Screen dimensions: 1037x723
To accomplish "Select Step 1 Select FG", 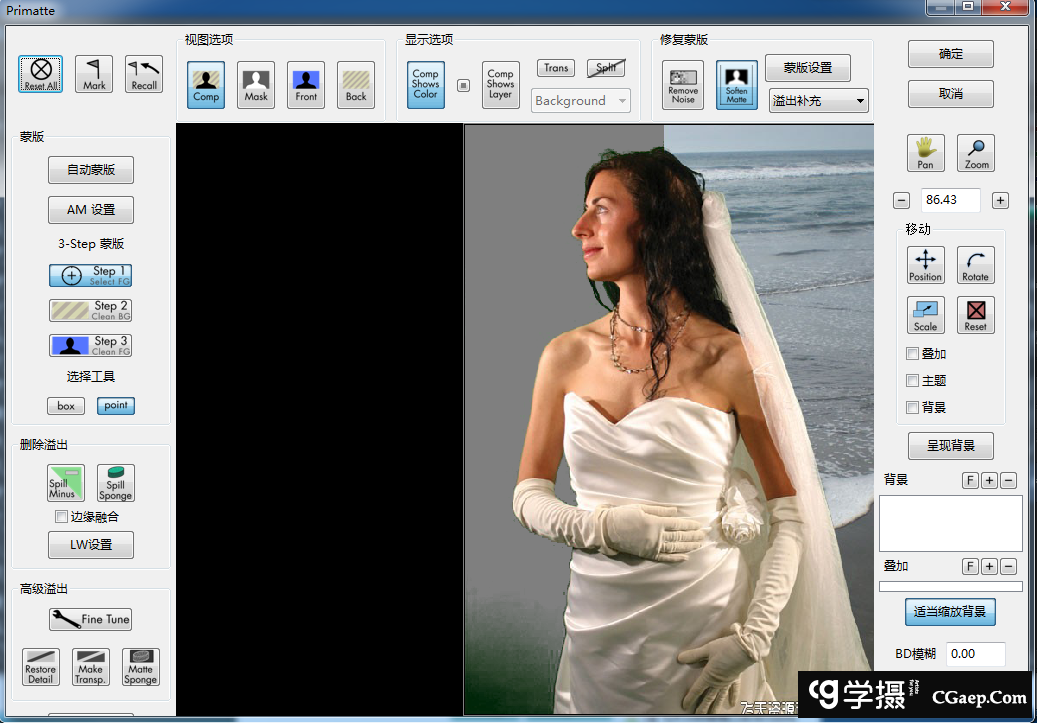I will 90,275.
